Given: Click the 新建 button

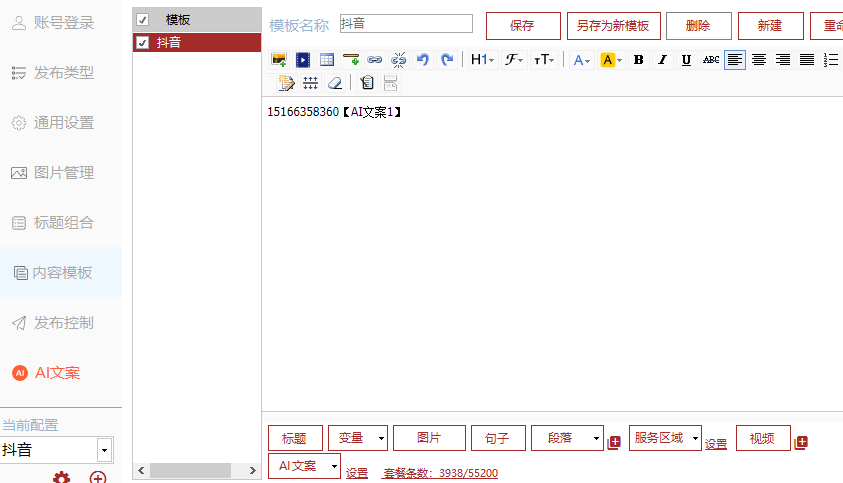Looking at the screenshot, I should [770, 26].
